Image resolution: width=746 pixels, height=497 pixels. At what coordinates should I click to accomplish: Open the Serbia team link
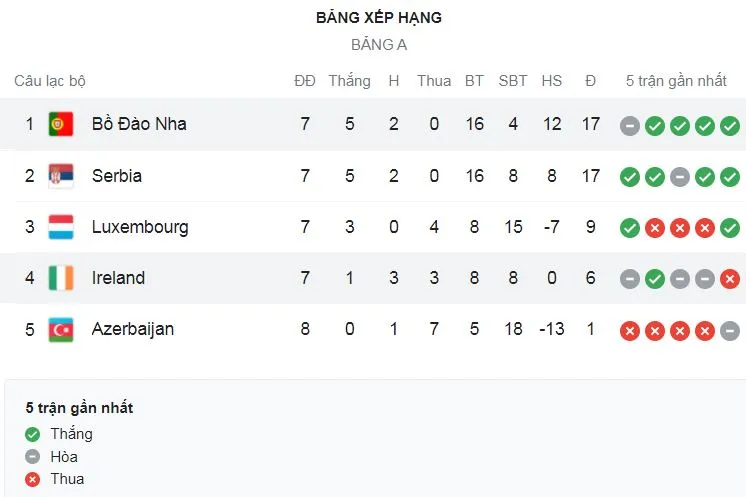point(117,176)
